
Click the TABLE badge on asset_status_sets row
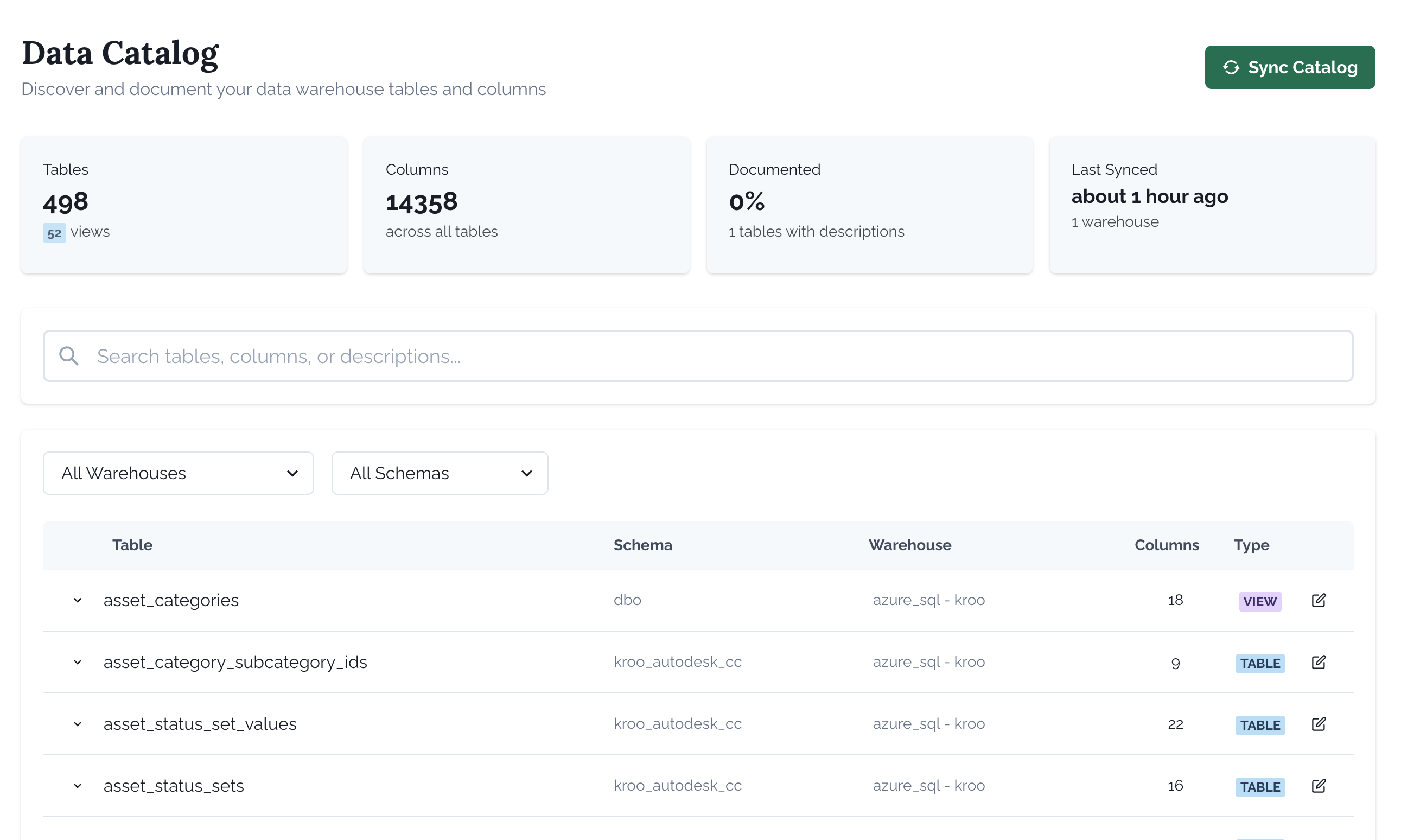tap(1259, 787)
